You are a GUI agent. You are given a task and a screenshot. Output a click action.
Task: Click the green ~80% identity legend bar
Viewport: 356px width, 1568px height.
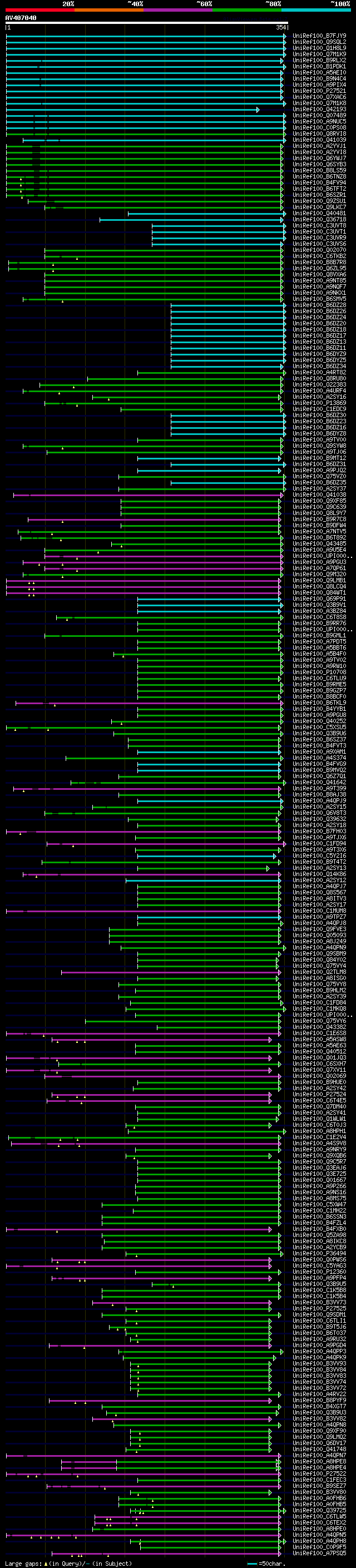tap(247, 10)
